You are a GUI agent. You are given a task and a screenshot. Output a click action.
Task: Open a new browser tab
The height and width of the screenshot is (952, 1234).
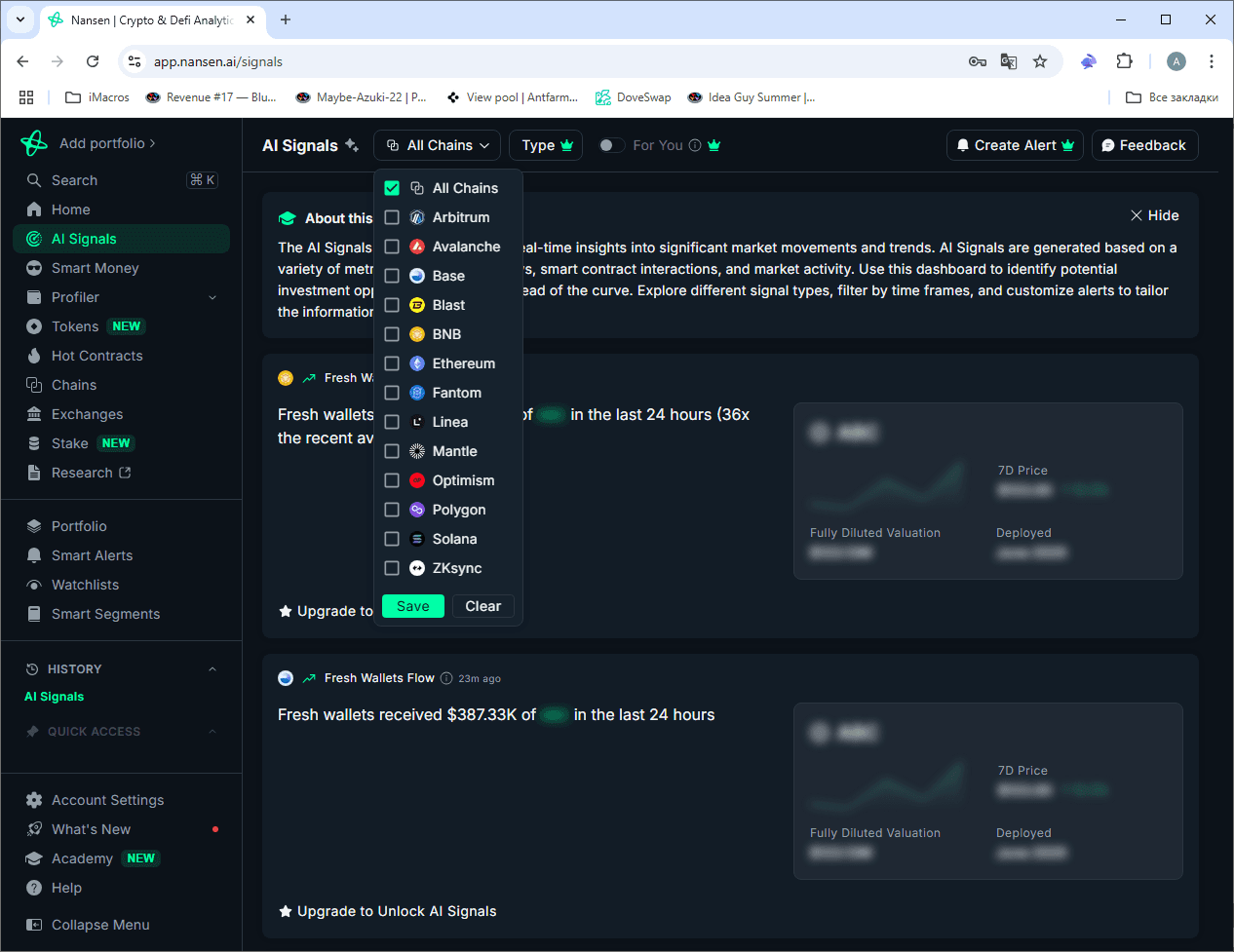pyautogui.click(x=286, y=19)
